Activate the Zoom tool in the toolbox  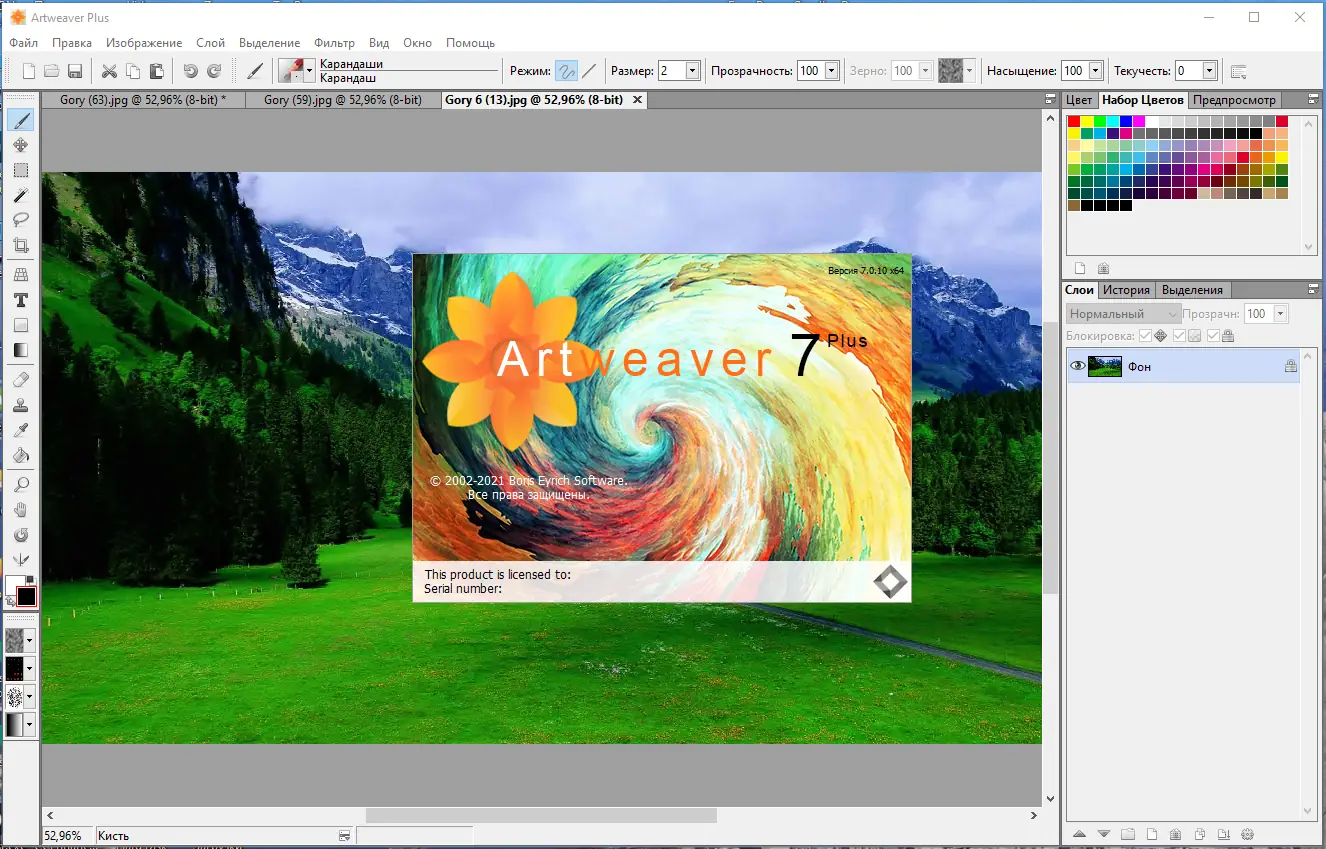(21, 484)
